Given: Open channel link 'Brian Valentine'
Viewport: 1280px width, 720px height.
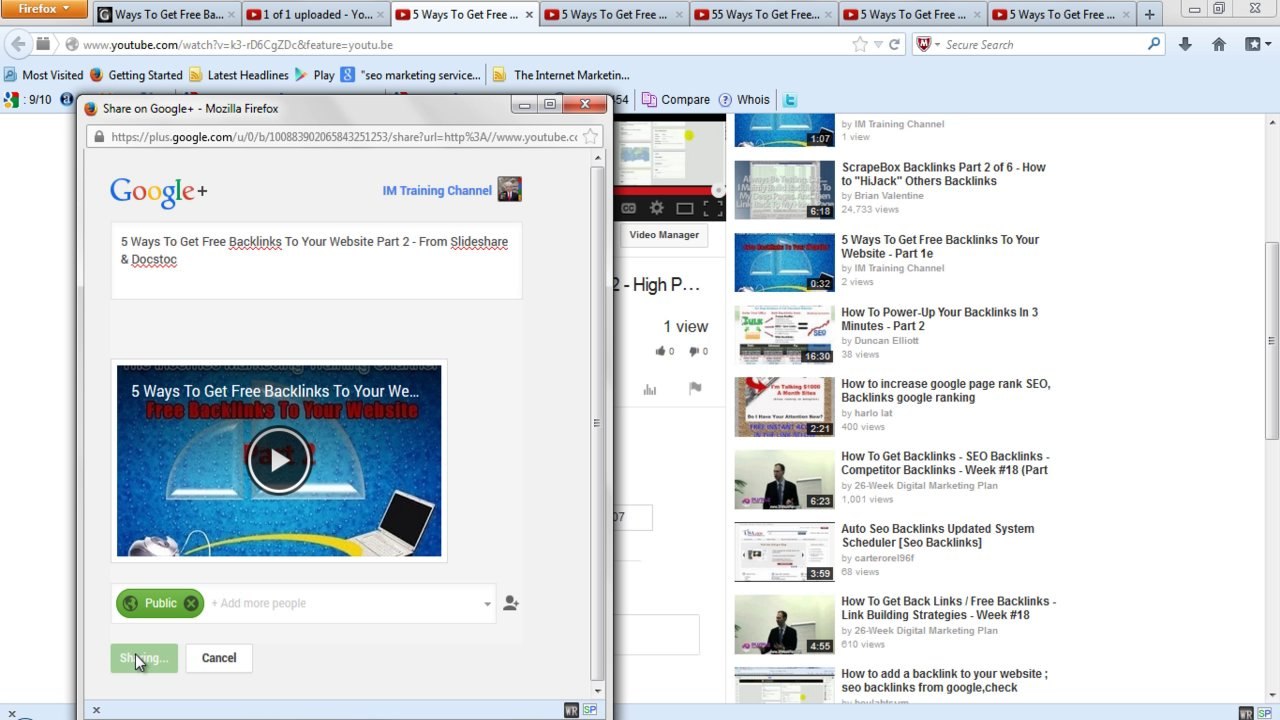Looking at the screenshot, I should [x=889, y=196].
